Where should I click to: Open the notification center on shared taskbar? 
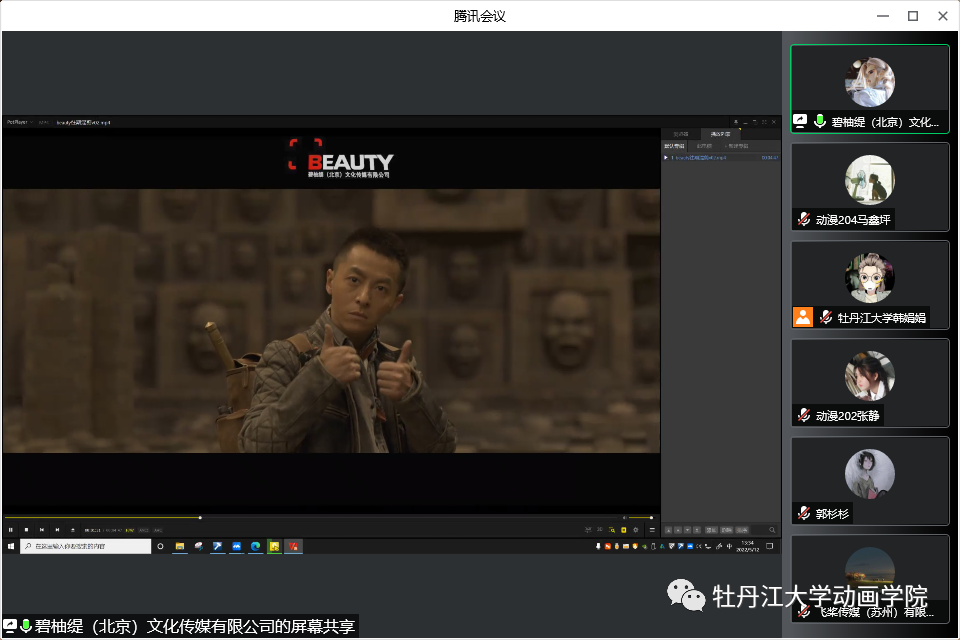pyautogui.click(x=770, y=546)
